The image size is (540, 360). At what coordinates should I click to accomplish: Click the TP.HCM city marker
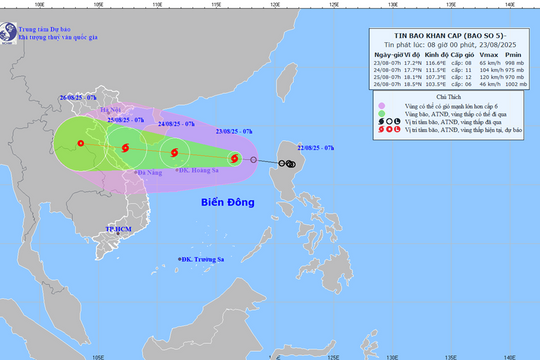coord(118,234)
